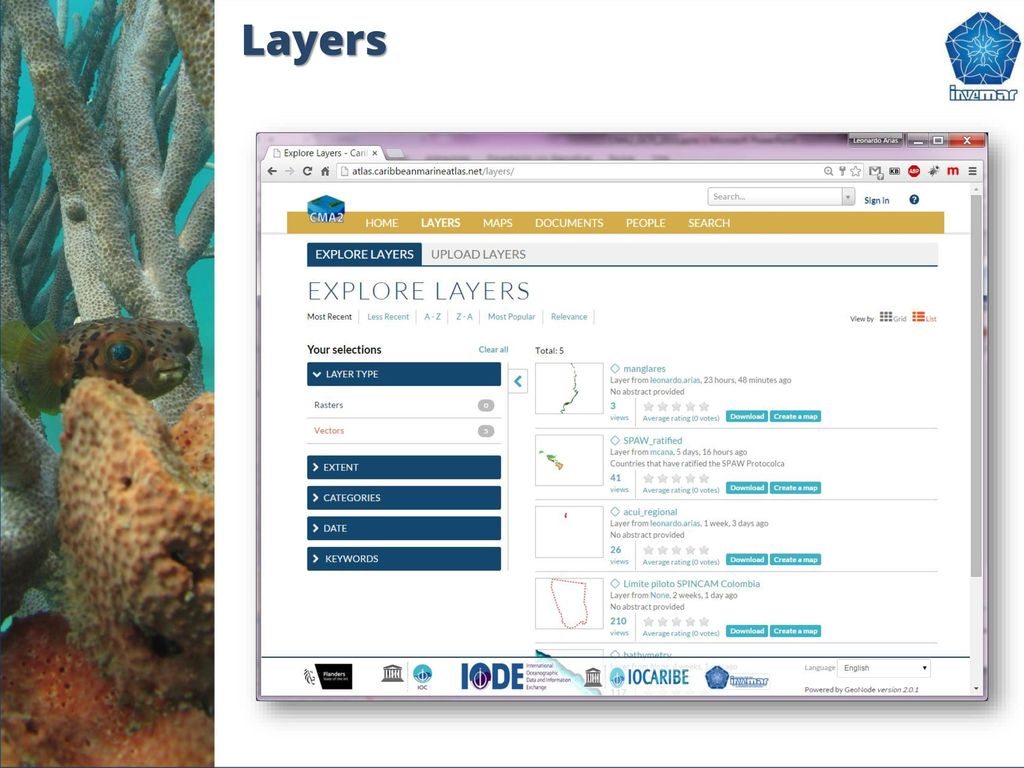Open Chrome hamburger menu

click(972, 171)
